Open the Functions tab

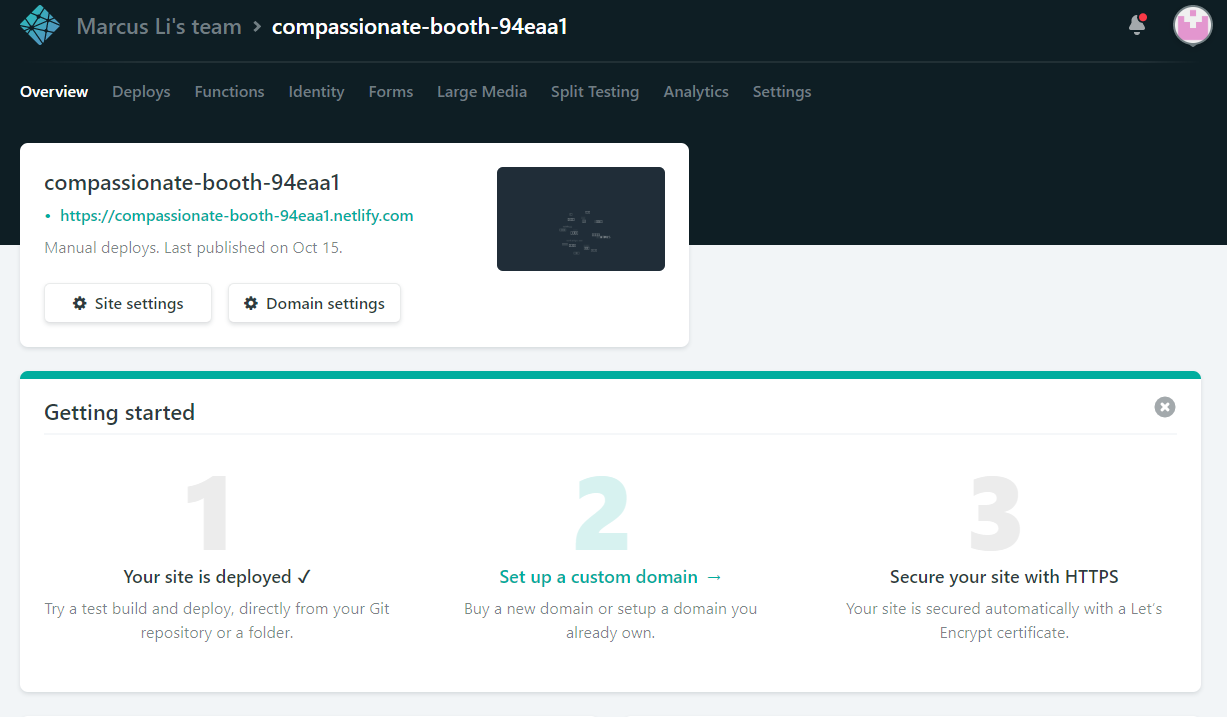click(229, 92)
